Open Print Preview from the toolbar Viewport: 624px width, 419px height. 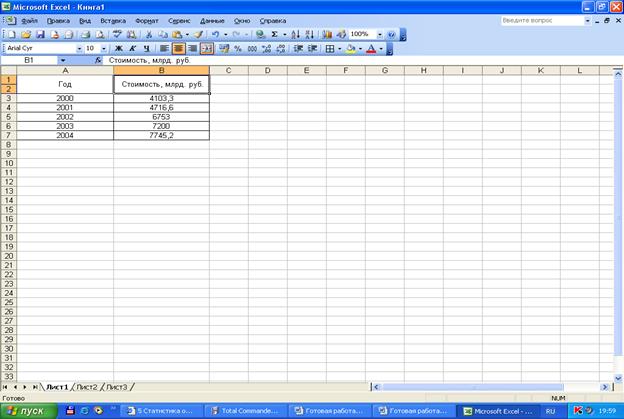[99, 35]
